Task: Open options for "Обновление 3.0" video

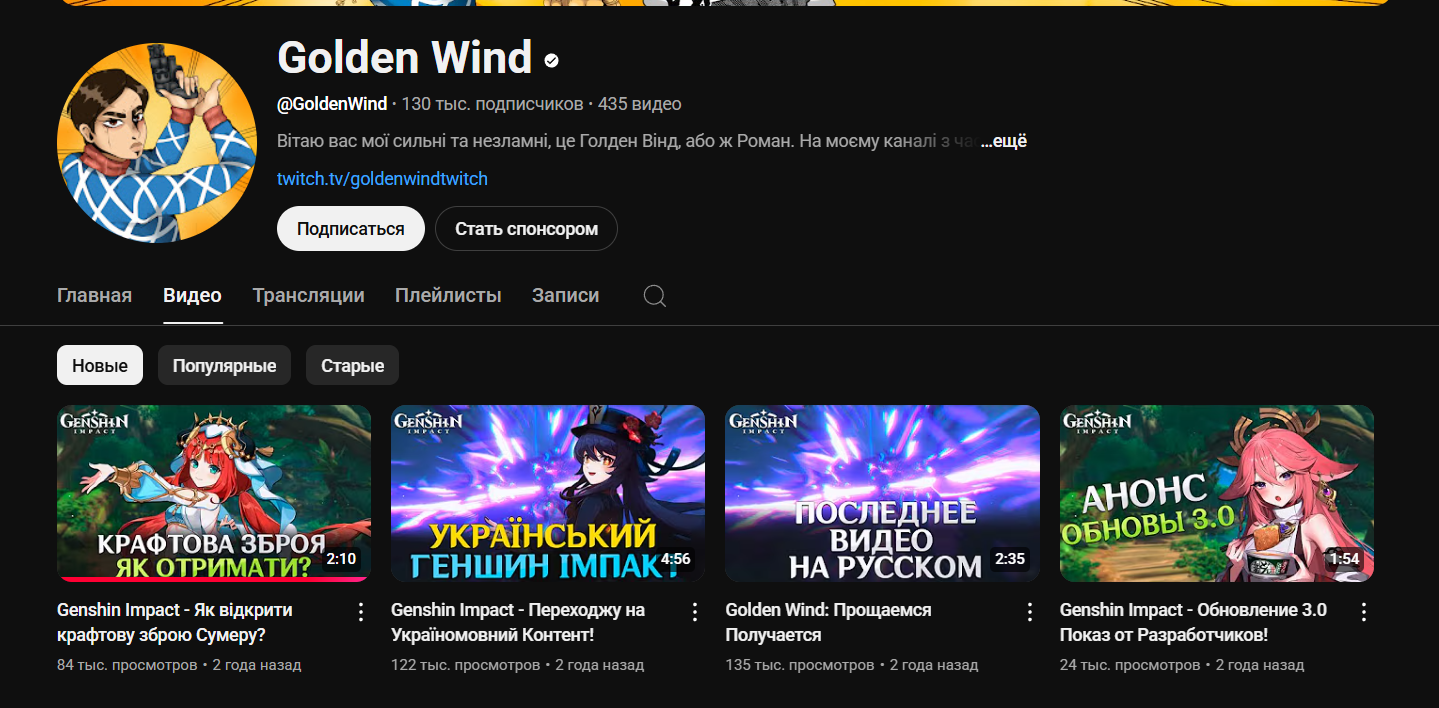Action: pos(1364,612)
